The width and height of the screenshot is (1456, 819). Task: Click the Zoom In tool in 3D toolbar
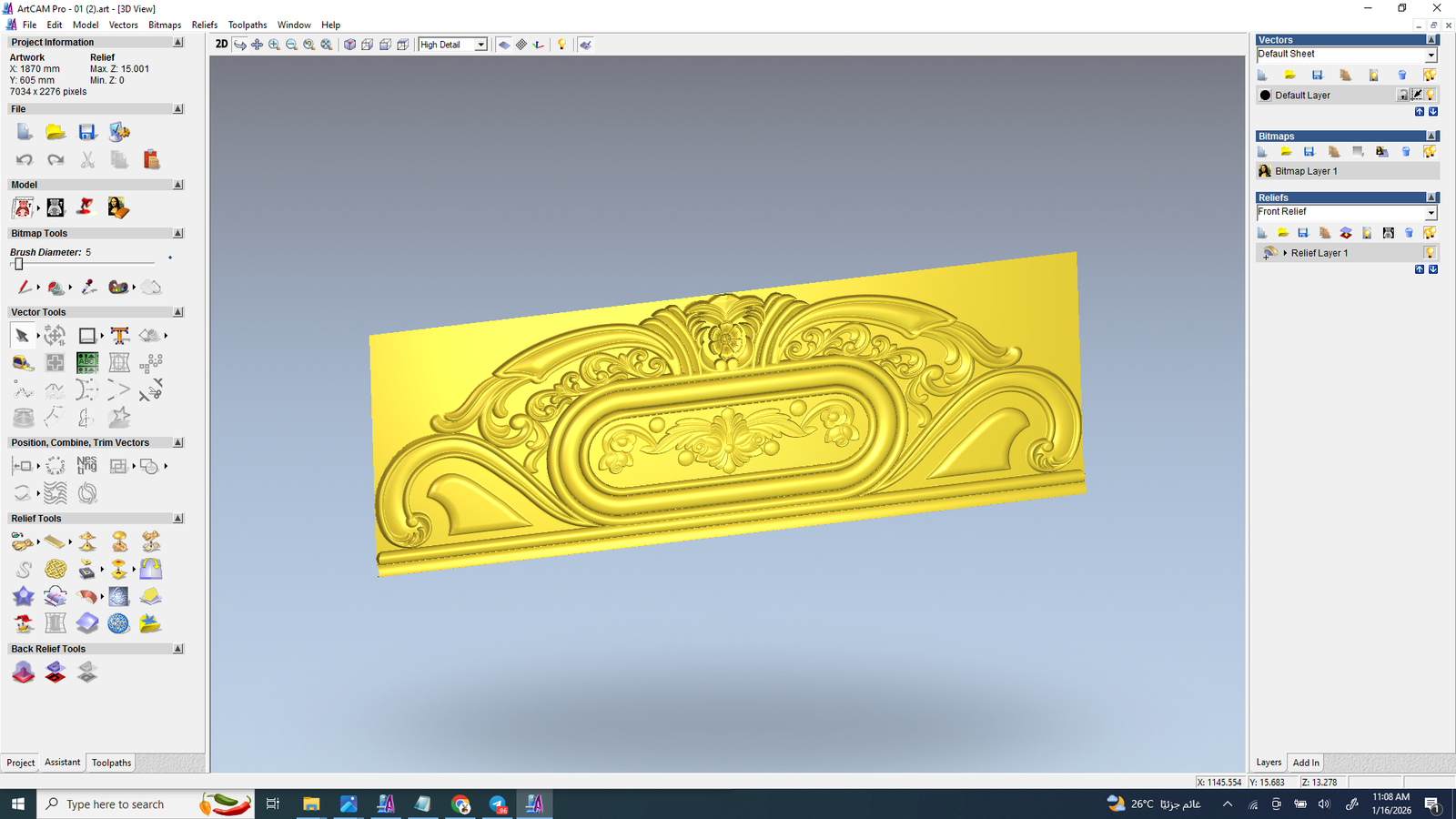tap(274, 45)
